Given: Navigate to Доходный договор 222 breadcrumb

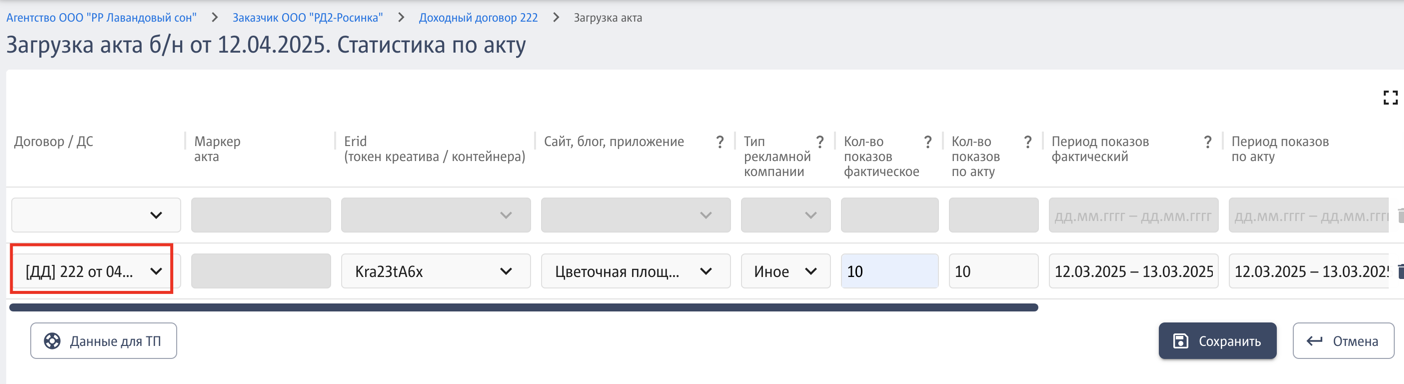Looking at the screenshot, I should pyautogui.click(x=478, y=18).
